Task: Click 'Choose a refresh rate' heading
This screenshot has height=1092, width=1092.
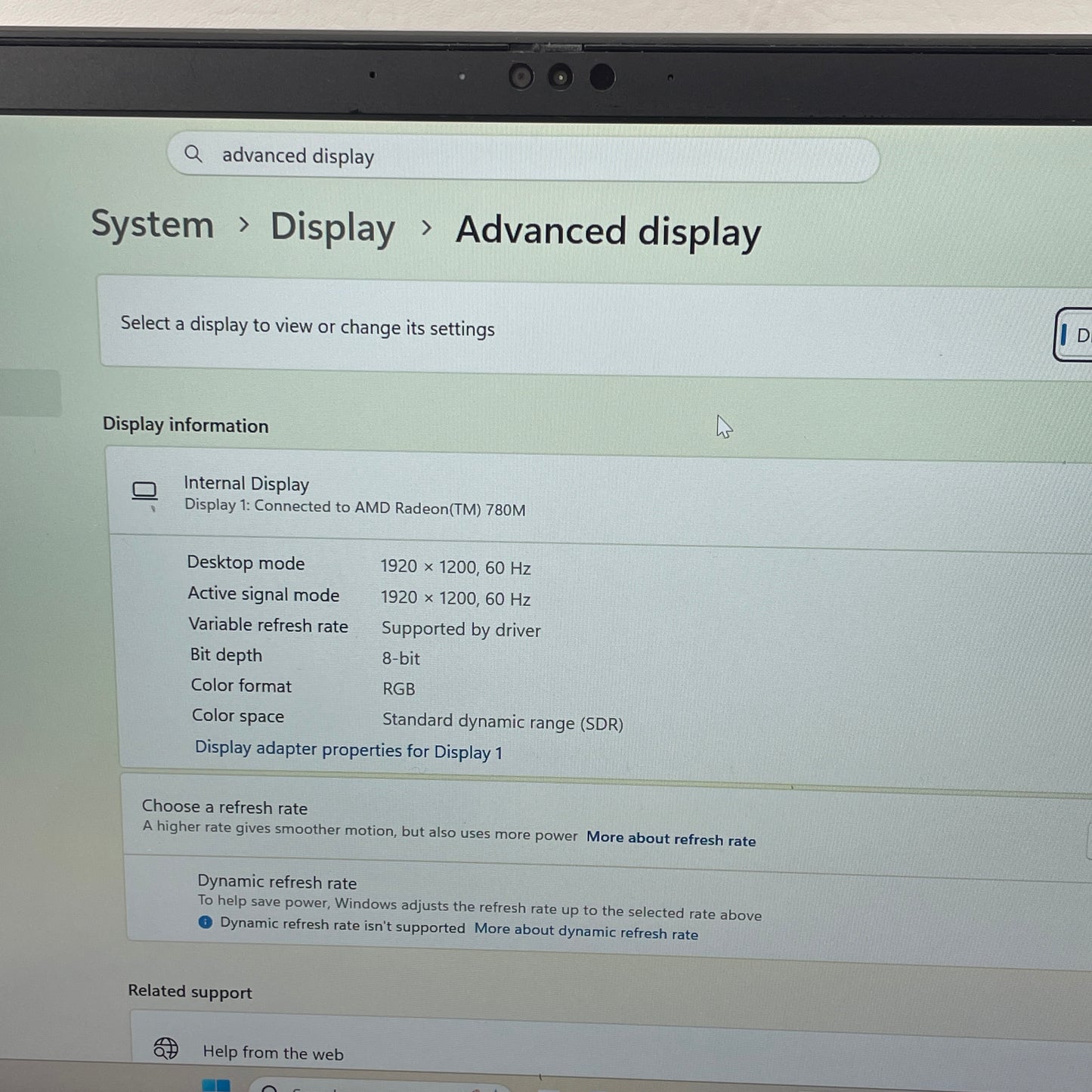Action: (x=224, y=807)
